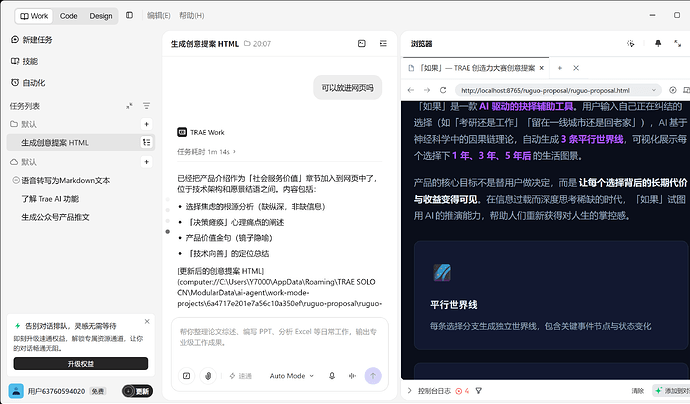The height and width of the screenshot is (404, 690).
Task: Select 了解 Trae AI 功能 task
Action: tap(50, 199)
